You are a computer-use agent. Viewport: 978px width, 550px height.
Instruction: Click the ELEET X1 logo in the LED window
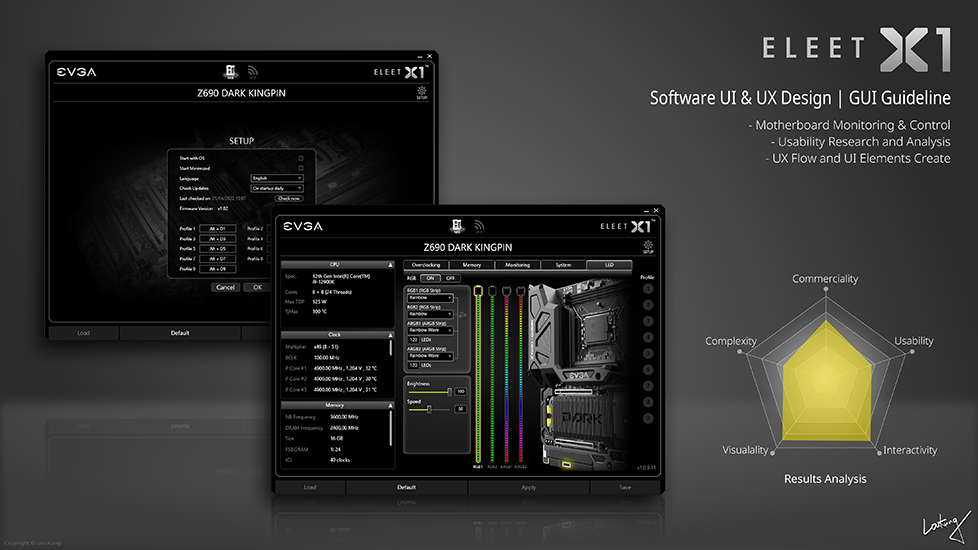[x=626, y=226]
